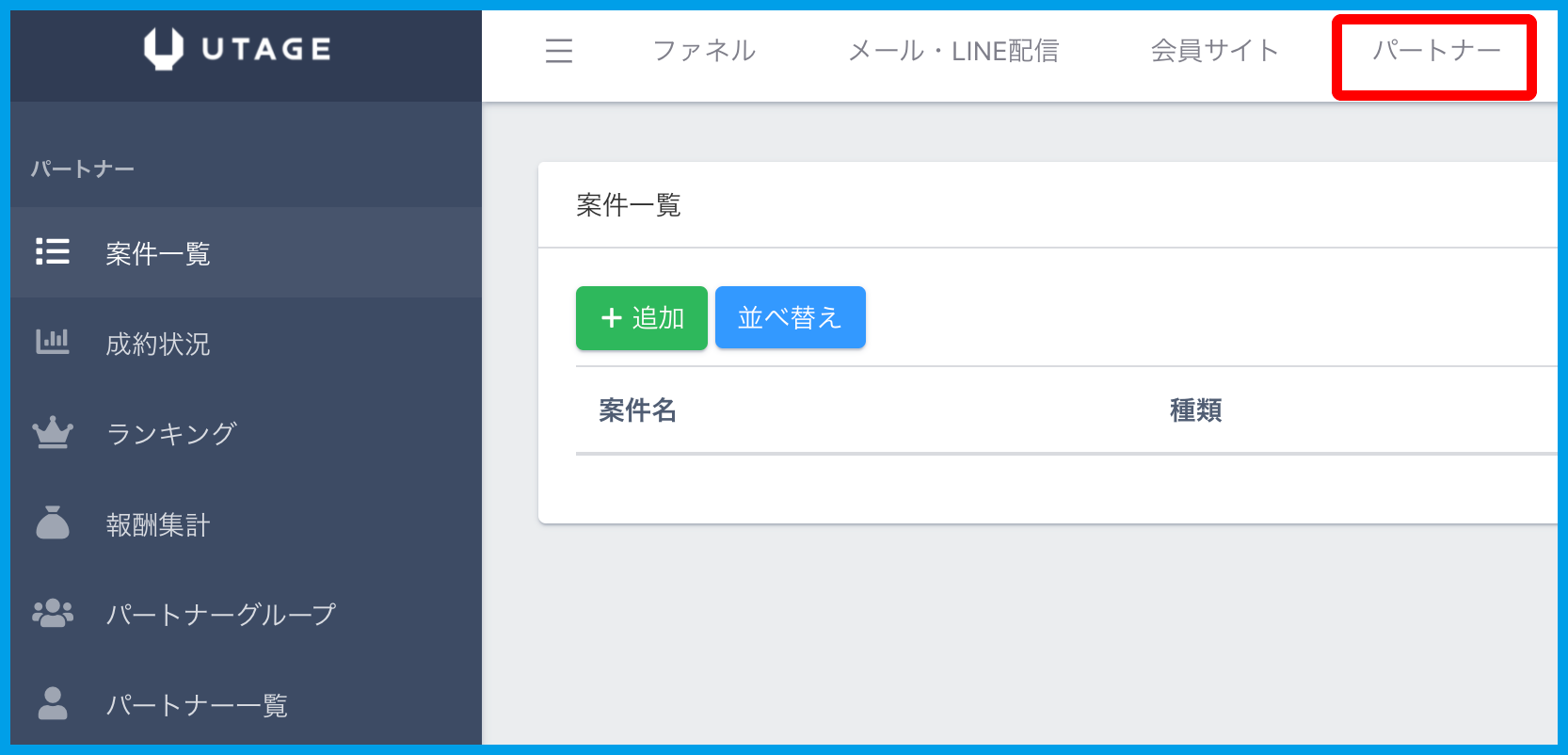Click the list icon beside 案件一覧
1568x755 pixels.
click(x=53, y=252)
